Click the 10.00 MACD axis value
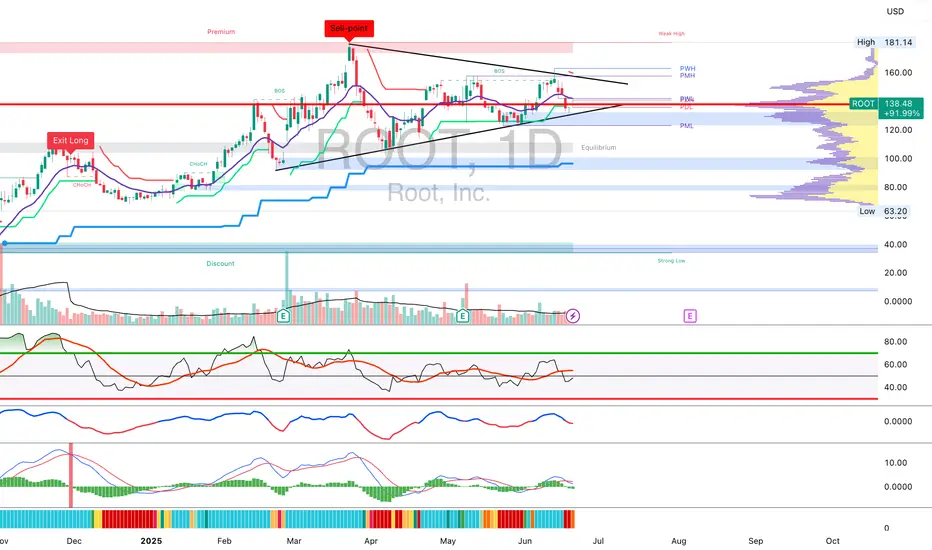This screenshot has height=550, width=932. [896, 463]
